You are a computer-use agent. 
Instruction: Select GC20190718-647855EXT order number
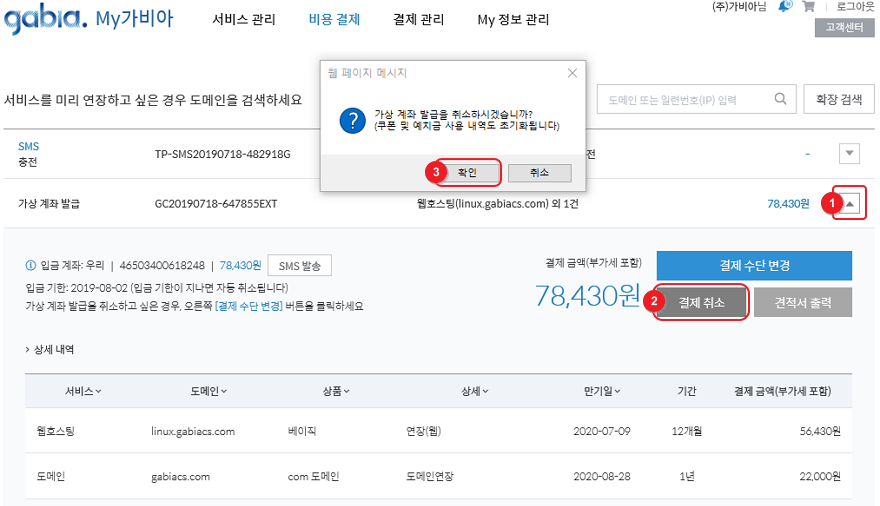point(216,204)
